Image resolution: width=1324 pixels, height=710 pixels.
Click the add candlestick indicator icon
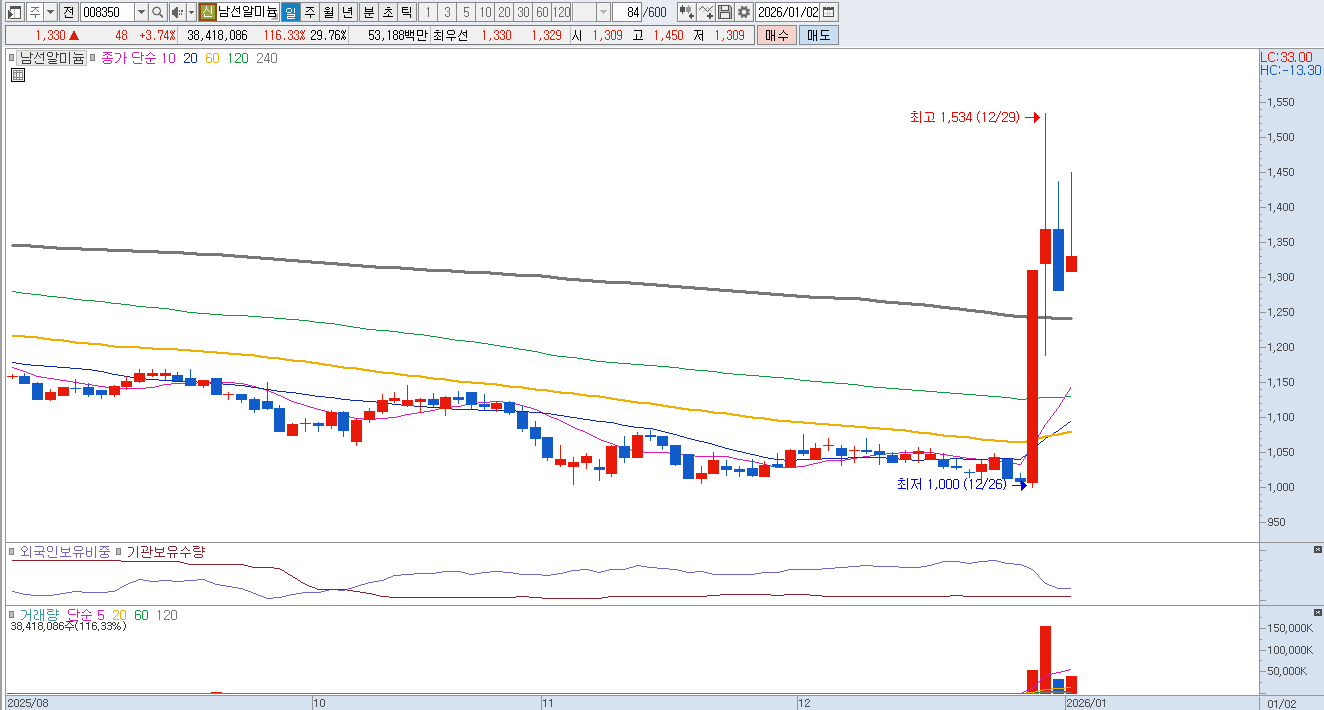pos(686,12)
